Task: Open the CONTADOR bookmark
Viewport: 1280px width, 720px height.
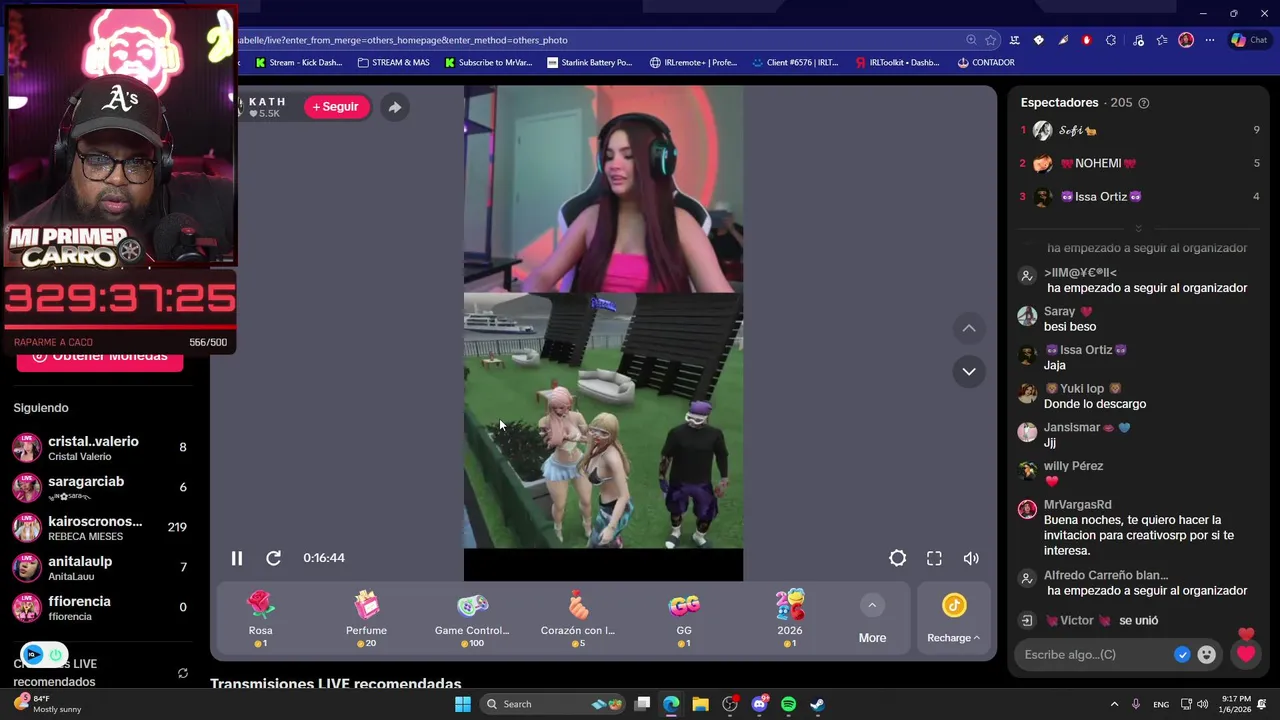Action: coord(986,62)
